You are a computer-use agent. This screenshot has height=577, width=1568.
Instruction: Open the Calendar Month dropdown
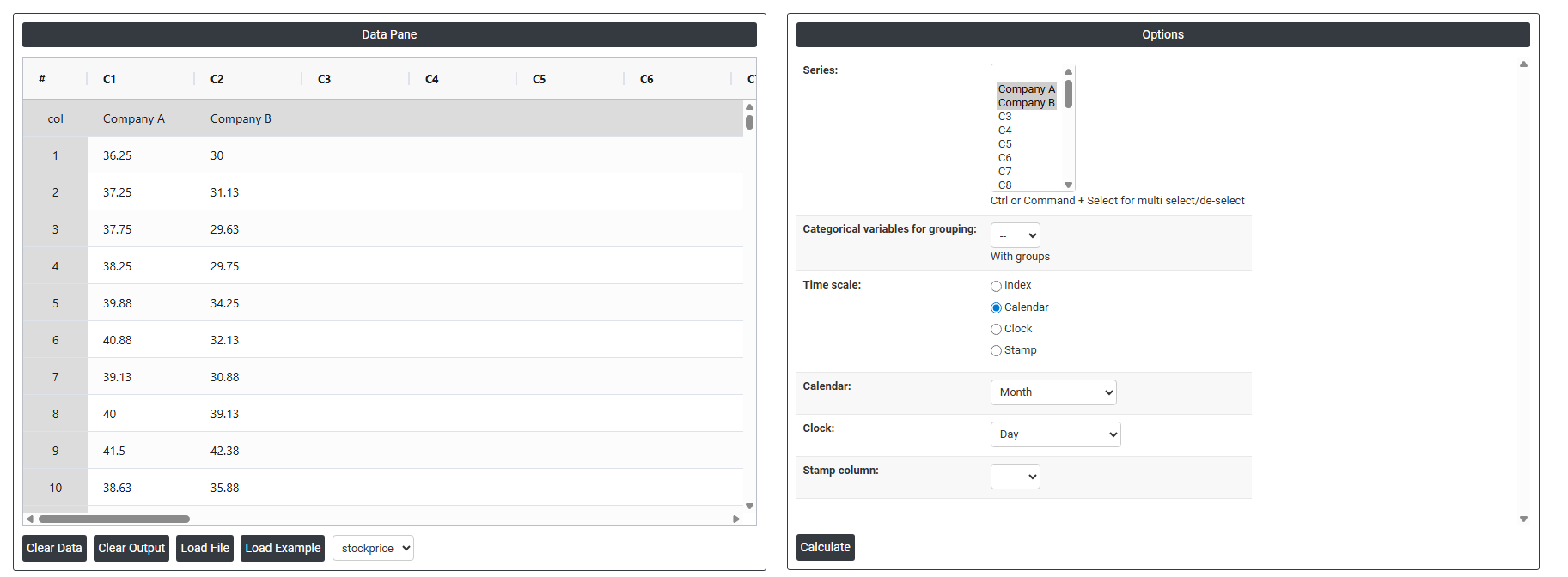point(1052,392)
